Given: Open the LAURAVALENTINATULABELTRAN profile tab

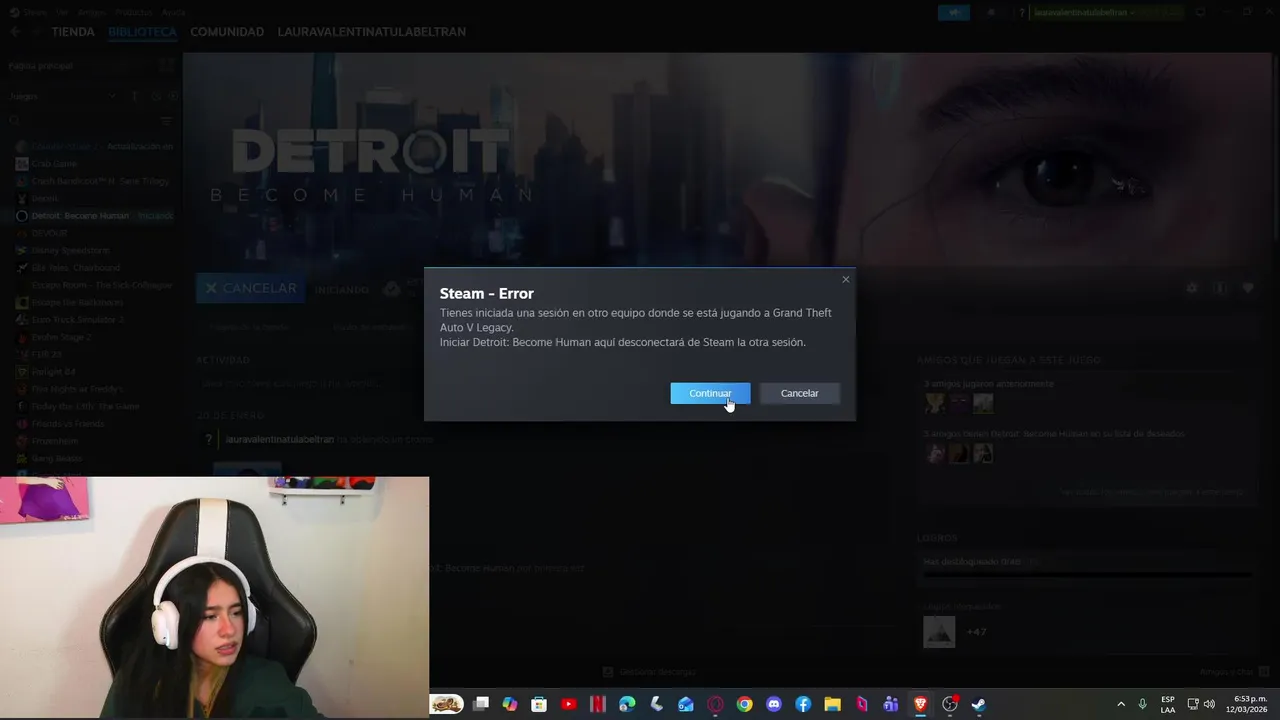Looking at the screenshot, I should [x=371, y=32].
